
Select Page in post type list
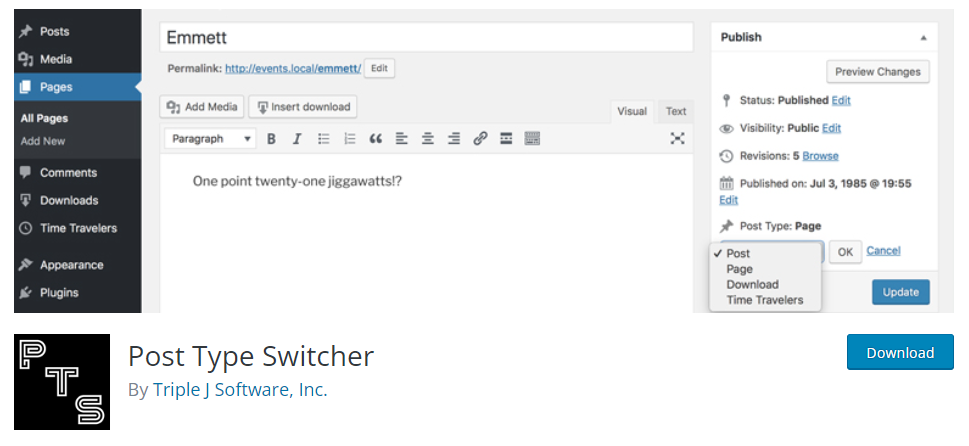pos(765,269)
